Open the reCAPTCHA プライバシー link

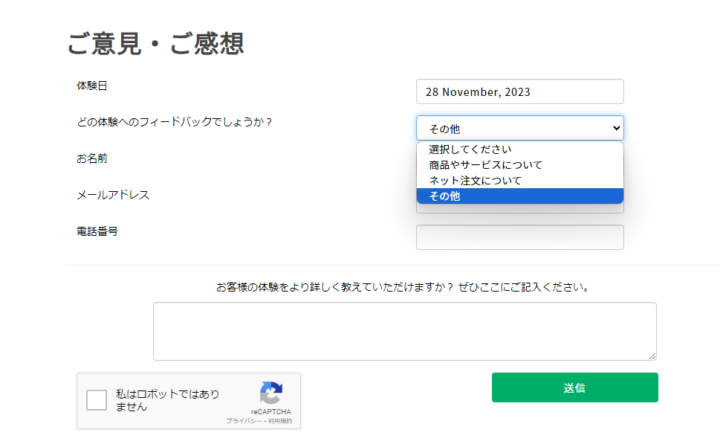(x=243, y=422)
